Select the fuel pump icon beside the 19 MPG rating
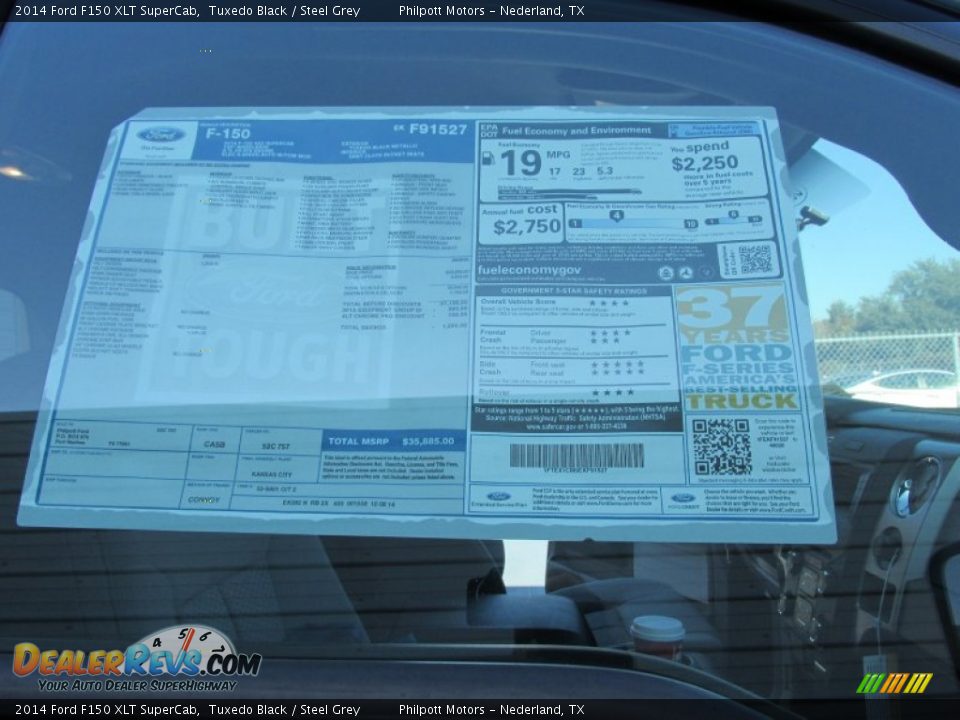Viewport: 960px width, 720px height. (489, 159)
